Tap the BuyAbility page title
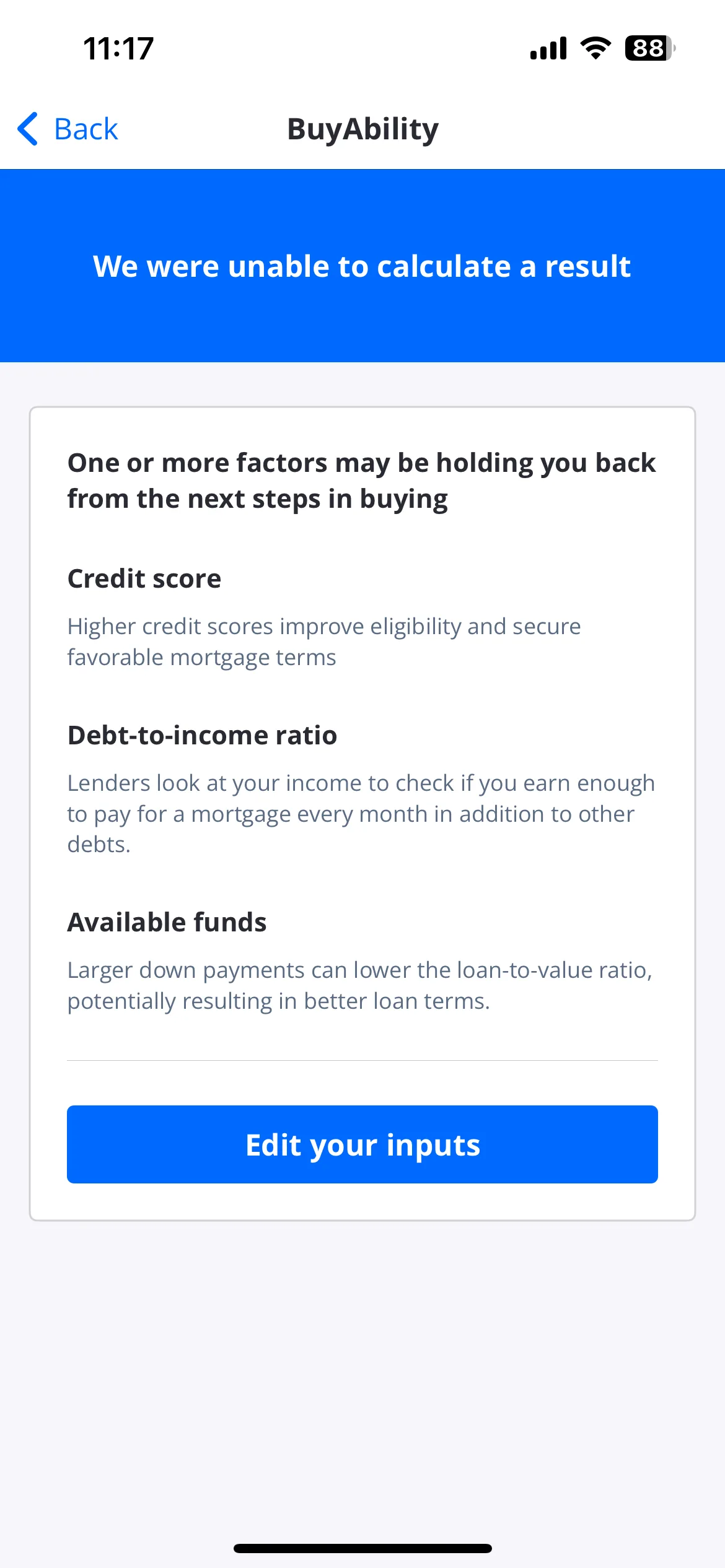 (x=362, y=129)
